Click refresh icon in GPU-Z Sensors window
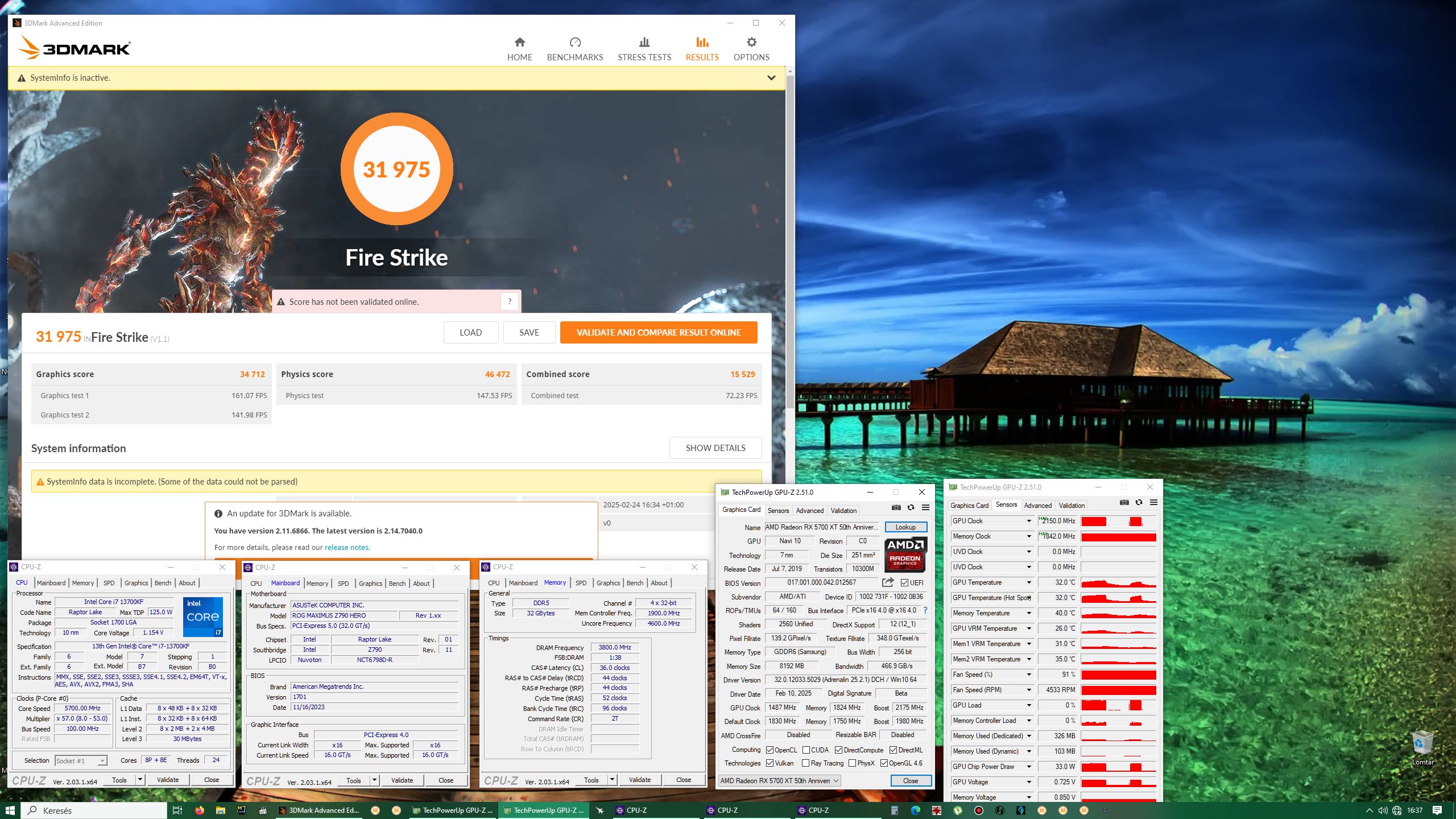 click(1139, 502)
